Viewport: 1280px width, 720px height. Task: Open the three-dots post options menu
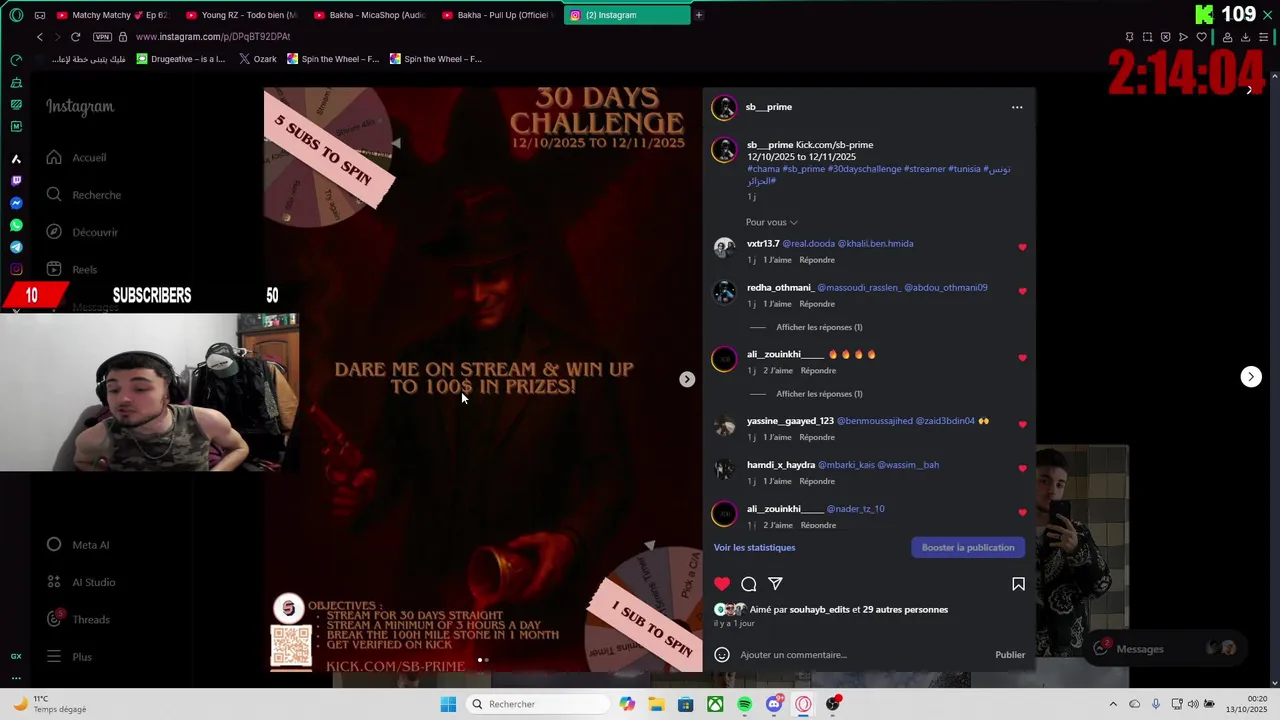tap(1017, 107)
